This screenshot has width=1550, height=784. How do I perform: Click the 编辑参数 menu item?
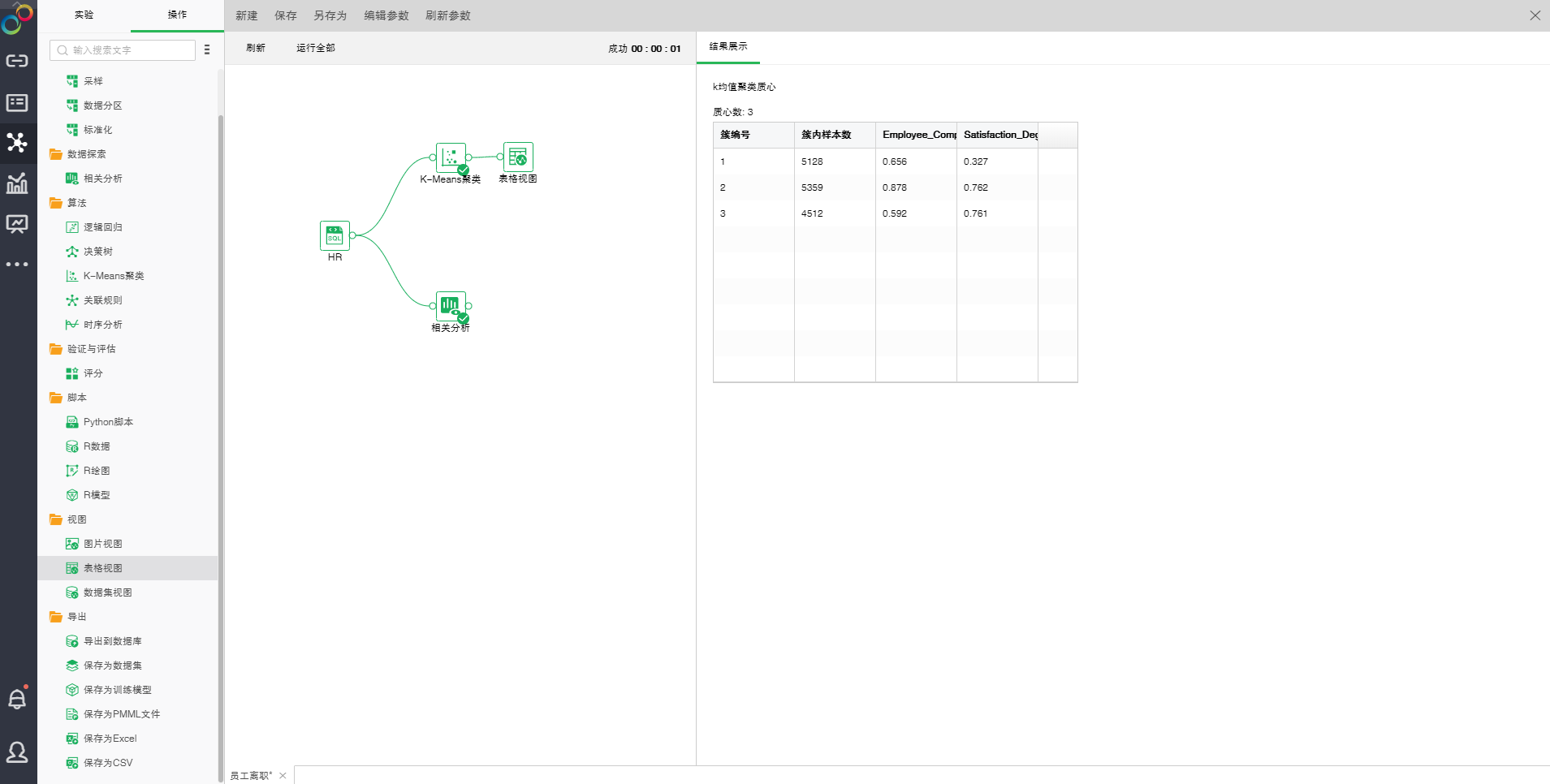[386, 15]
